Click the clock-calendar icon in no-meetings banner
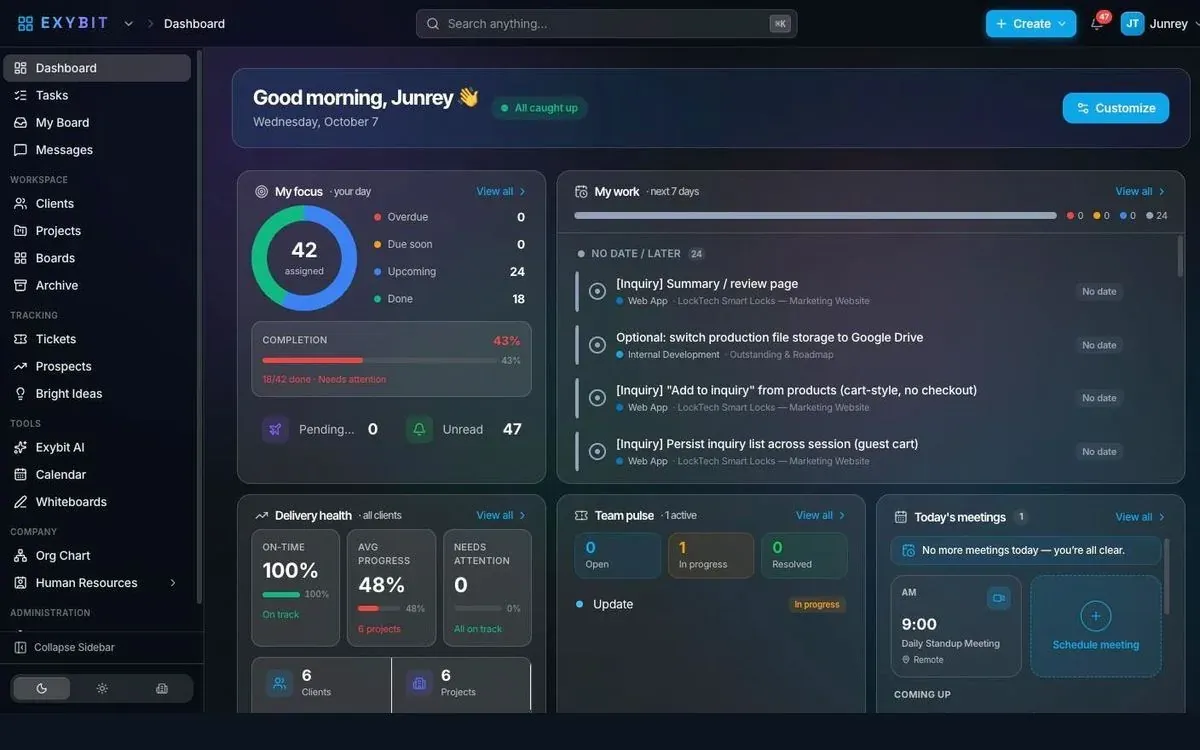This screenshot has height=750, width=1200. pos(908,550)
